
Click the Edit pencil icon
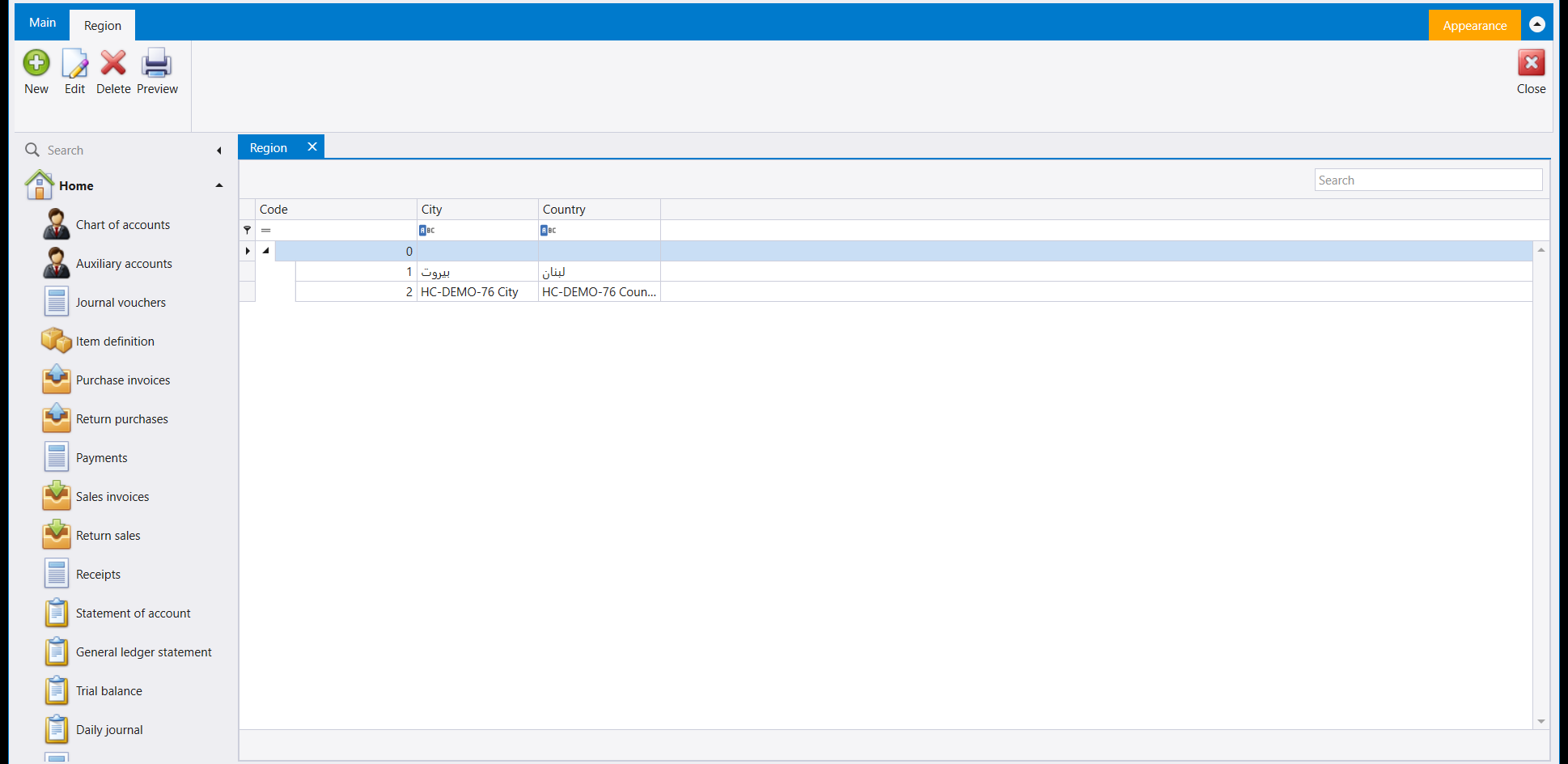pyautogui.click(x=74, y=63)
